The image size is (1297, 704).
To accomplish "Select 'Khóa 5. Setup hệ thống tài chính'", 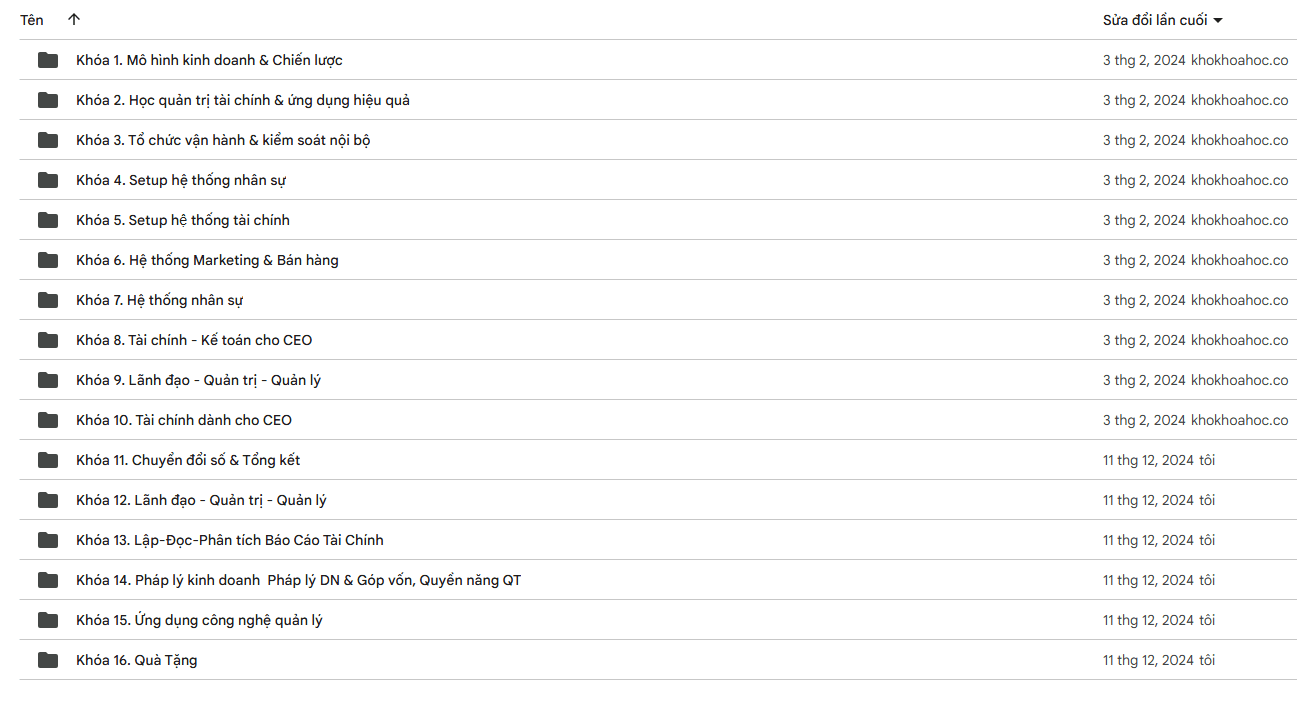I will pyautogui.click(x=183, y=220).
